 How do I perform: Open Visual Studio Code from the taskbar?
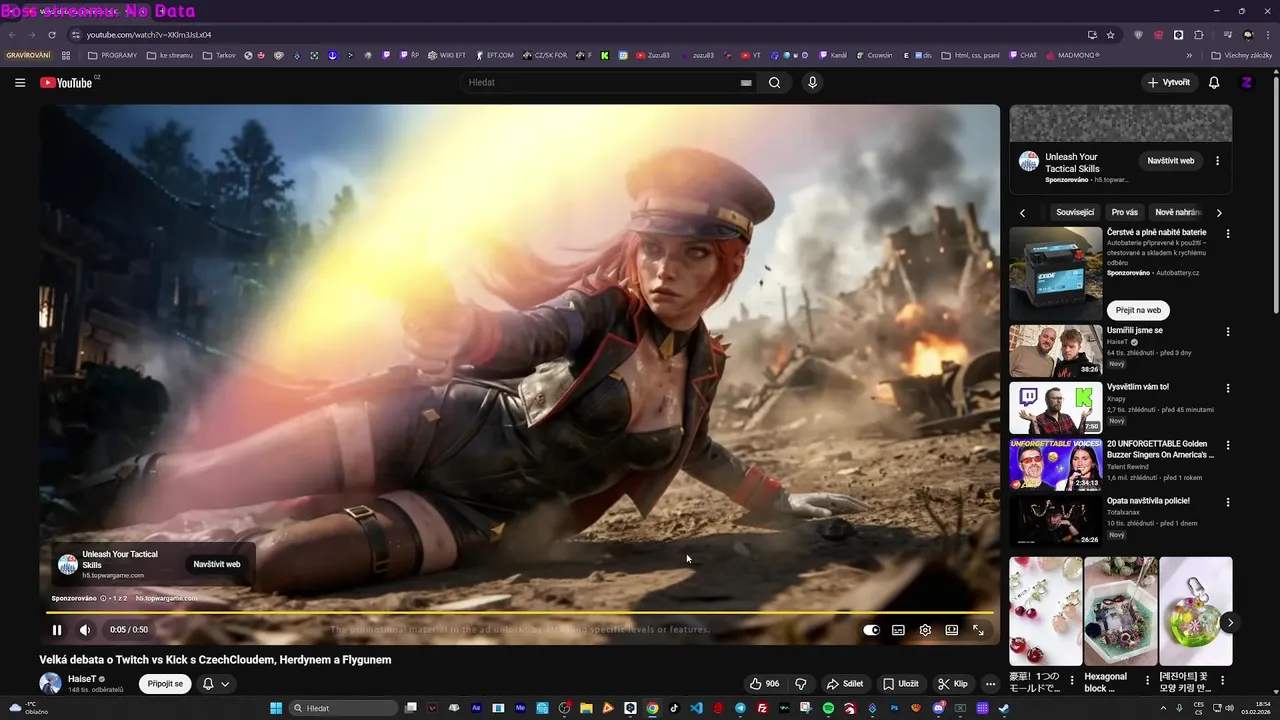pyautogui.click(x=696, y=708)
